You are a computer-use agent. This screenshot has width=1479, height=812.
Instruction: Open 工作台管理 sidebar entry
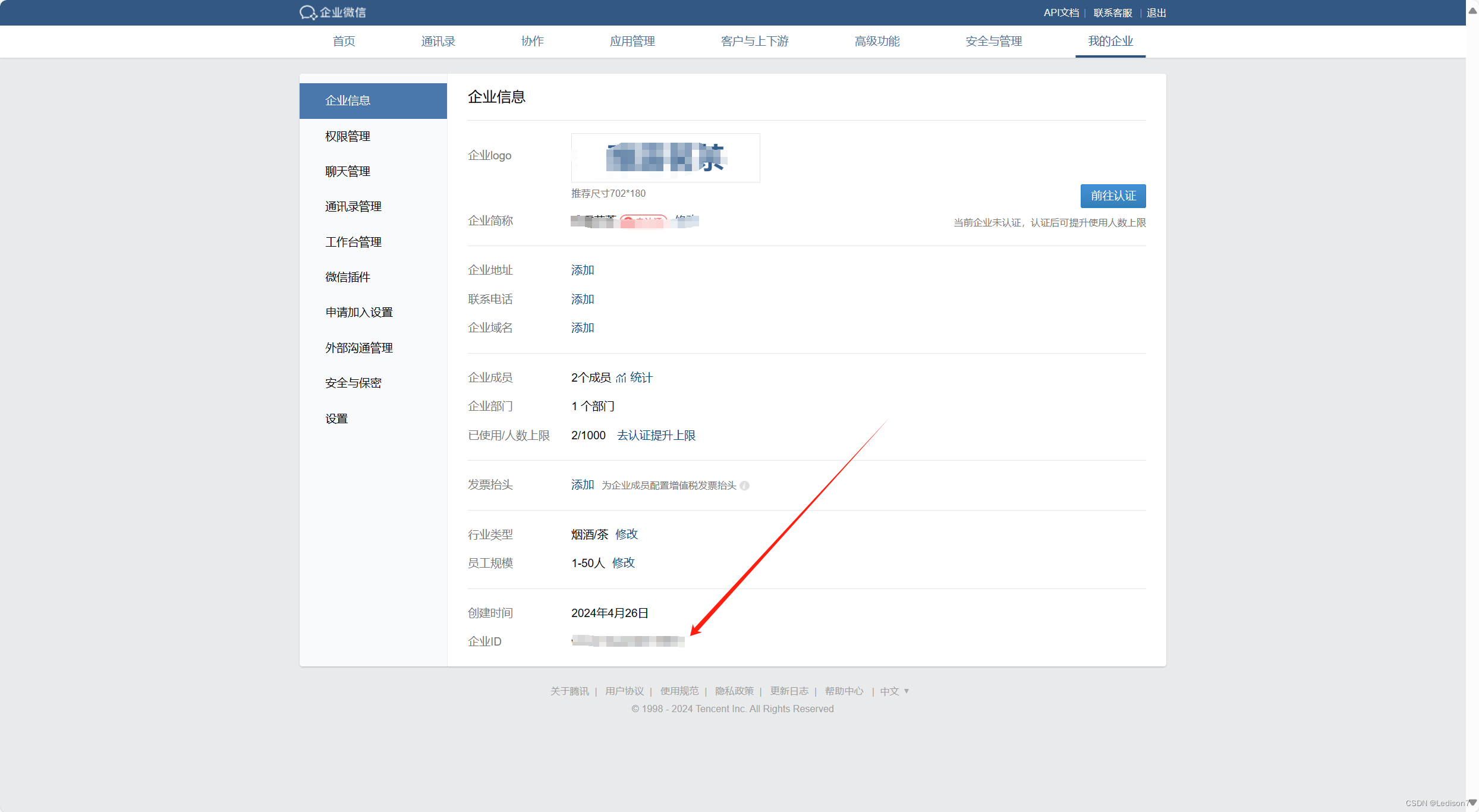coord(373,242)
